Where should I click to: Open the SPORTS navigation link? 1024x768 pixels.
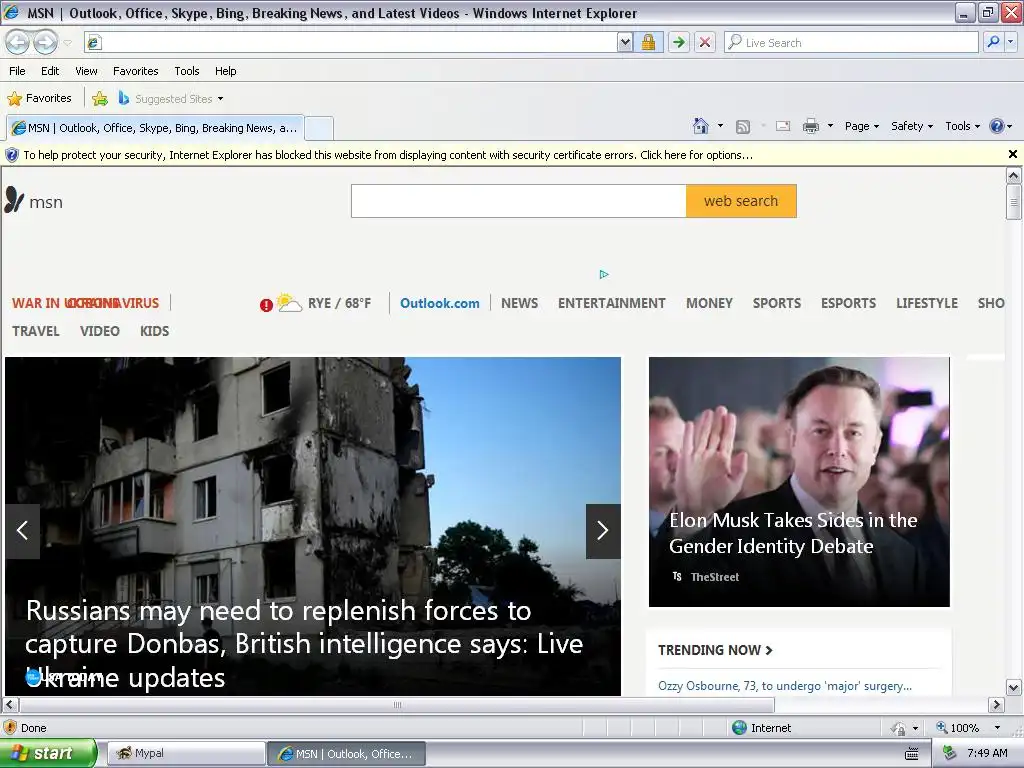click(776, 303)
